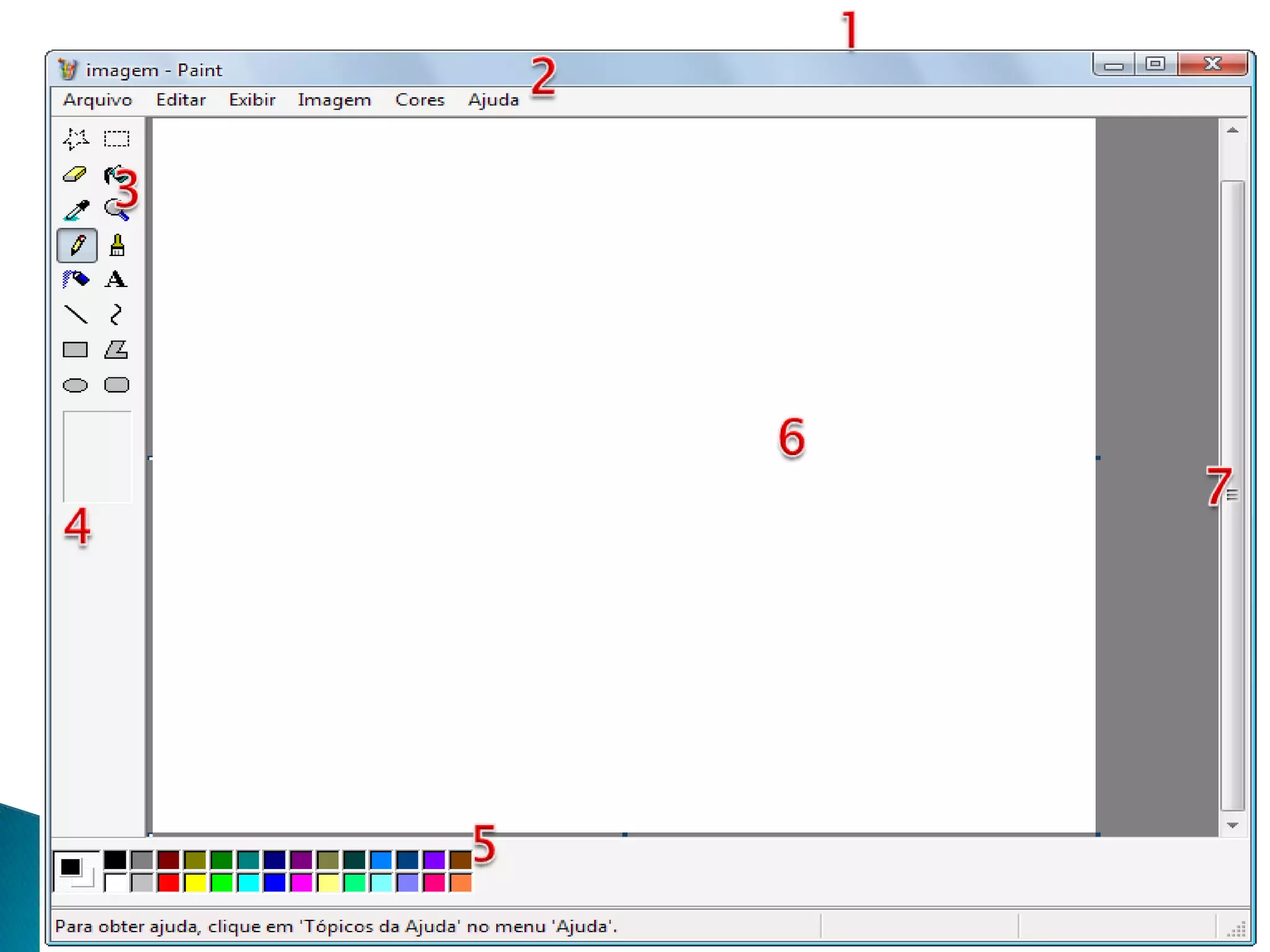The width and height of the screenshot is (1270, 952).
Task: Open the Imagem menu
Action: (334, 100)
